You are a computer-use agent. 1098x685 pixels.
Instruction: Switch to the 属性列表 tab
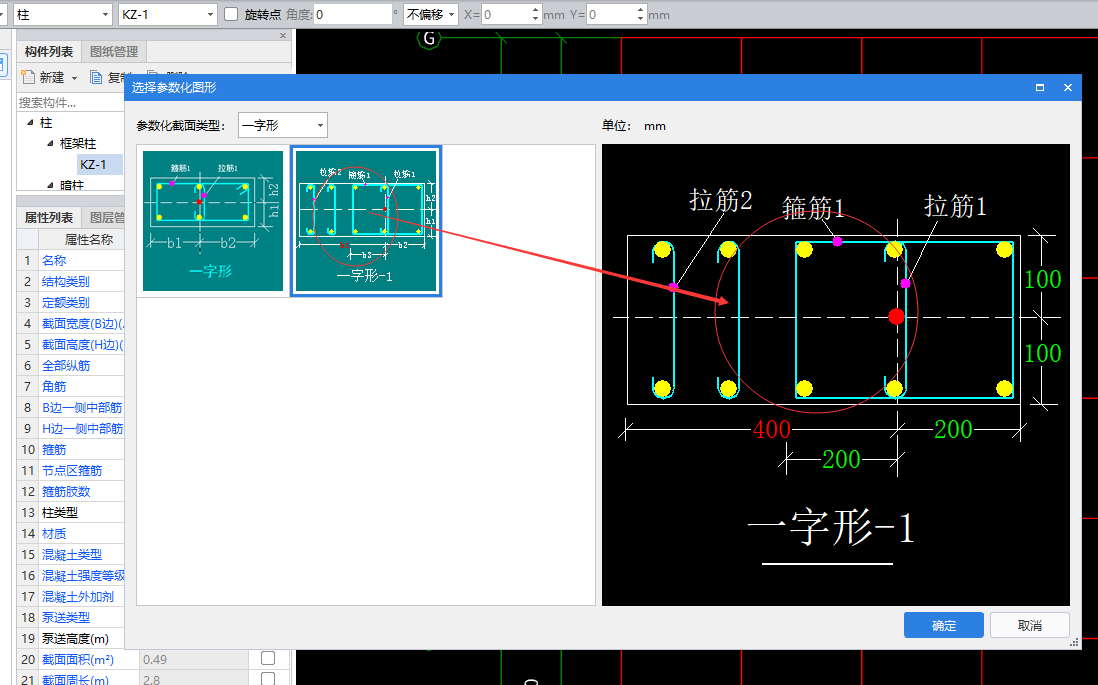pos(49,218)
